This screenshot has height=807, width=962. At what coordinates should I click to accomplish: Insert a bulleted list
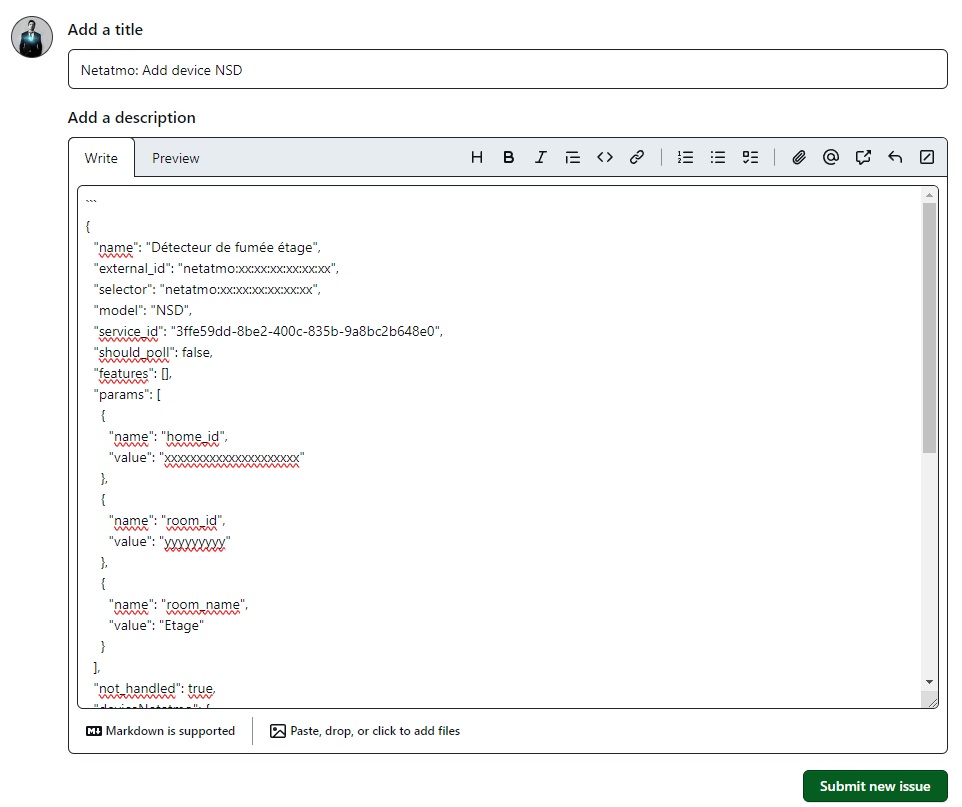click(718, 157)
